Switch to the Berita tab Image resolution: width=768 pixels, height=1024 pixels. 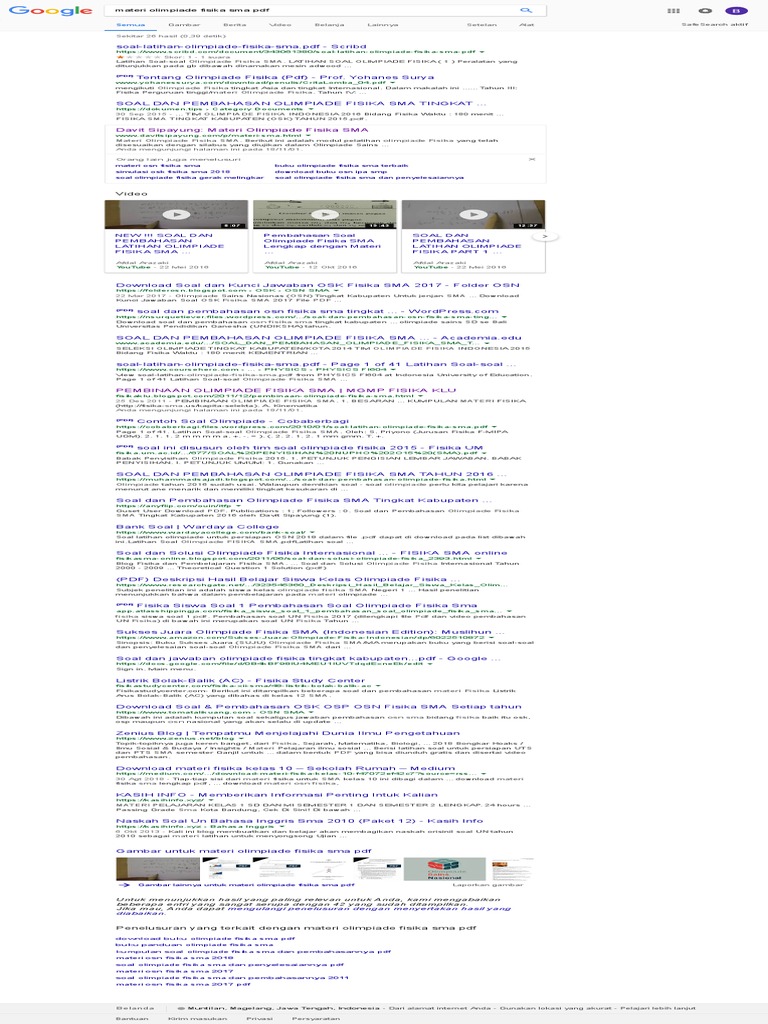pyautogui.click(x=235, y=25)
